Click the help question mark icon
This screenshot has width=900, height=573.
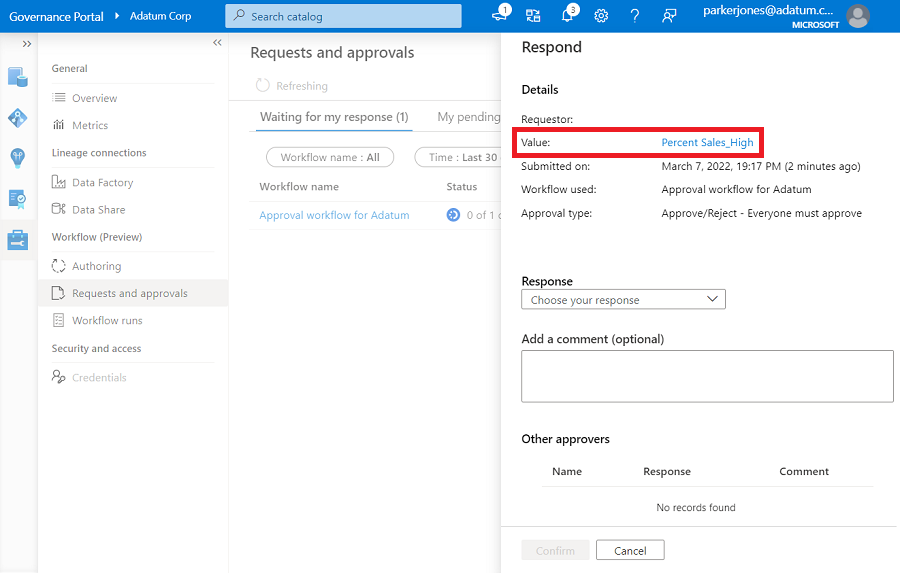click(635, 16)
